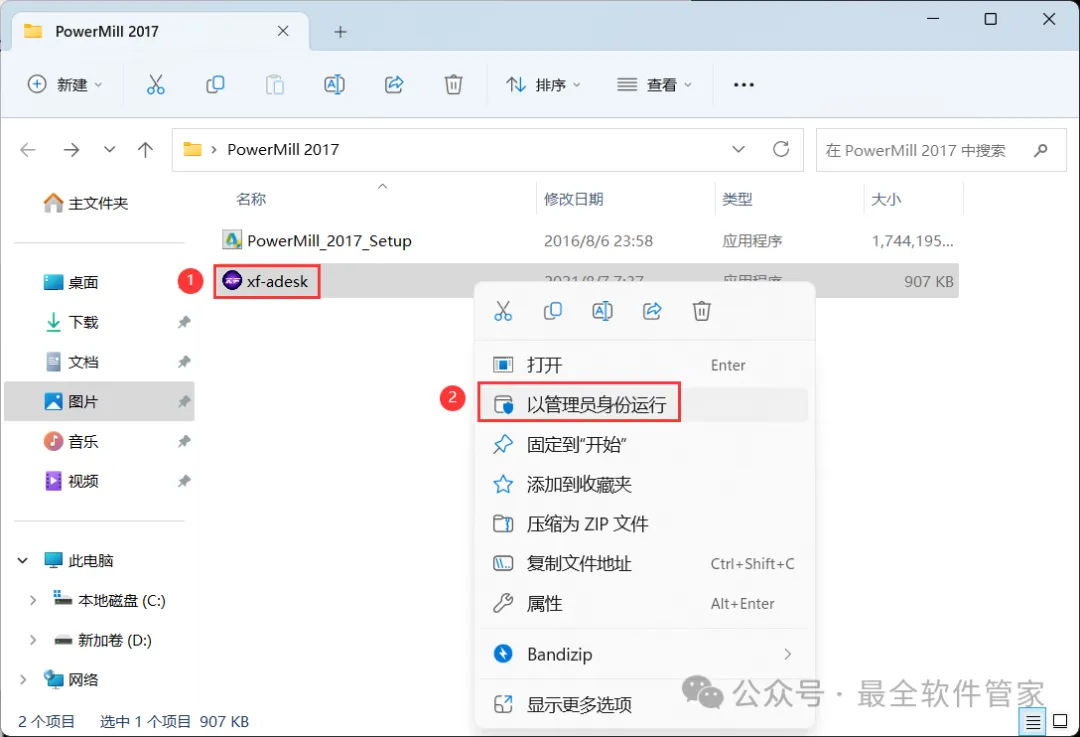Screen dimensions: 1080x737
Task: Select 压缩为 ZIP 文件 in the context menu
Action: (643, 524)
